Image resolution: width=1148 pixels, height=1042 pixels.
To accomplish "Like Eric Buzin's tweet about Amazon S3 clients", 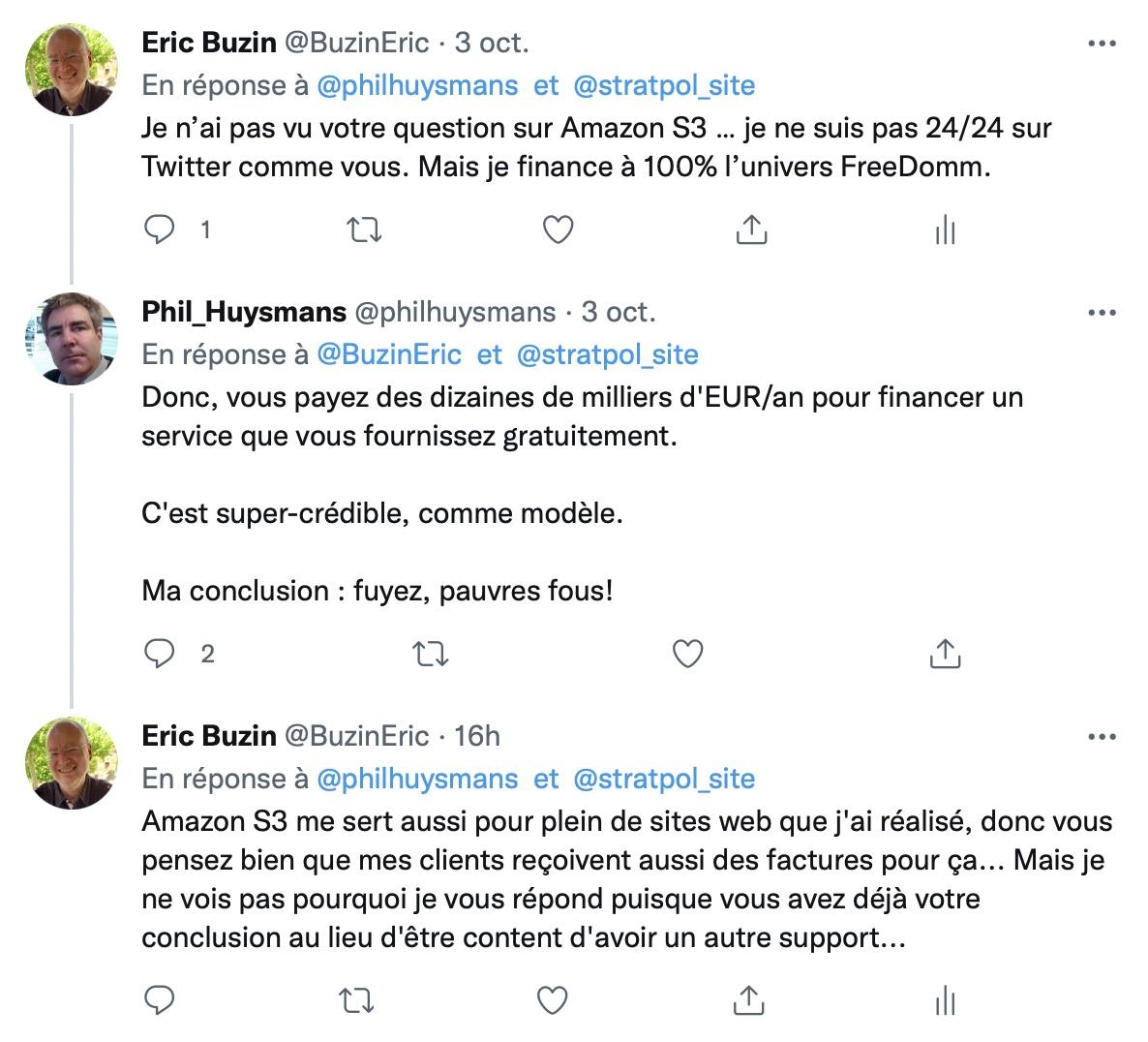I will (x=552, y=999).
